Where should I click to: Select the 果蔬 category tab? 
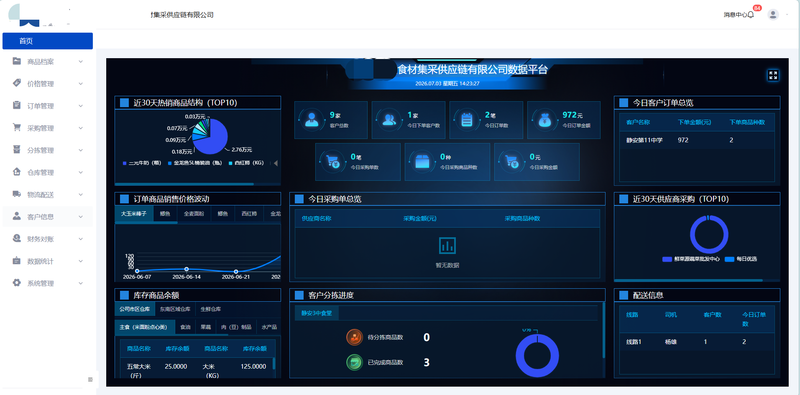(x=206, y=327)
